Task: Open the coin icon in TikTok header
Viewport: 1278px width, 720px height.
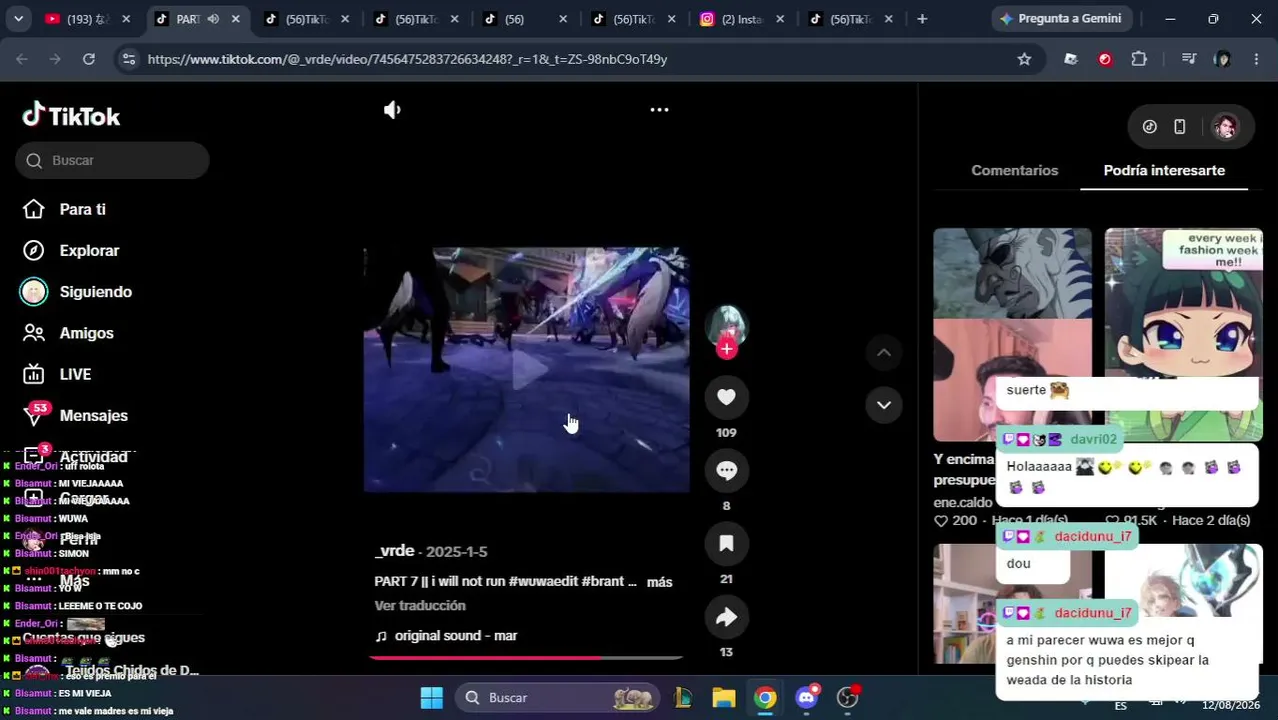Action: pyautogui.click(x=1150, y=127)
